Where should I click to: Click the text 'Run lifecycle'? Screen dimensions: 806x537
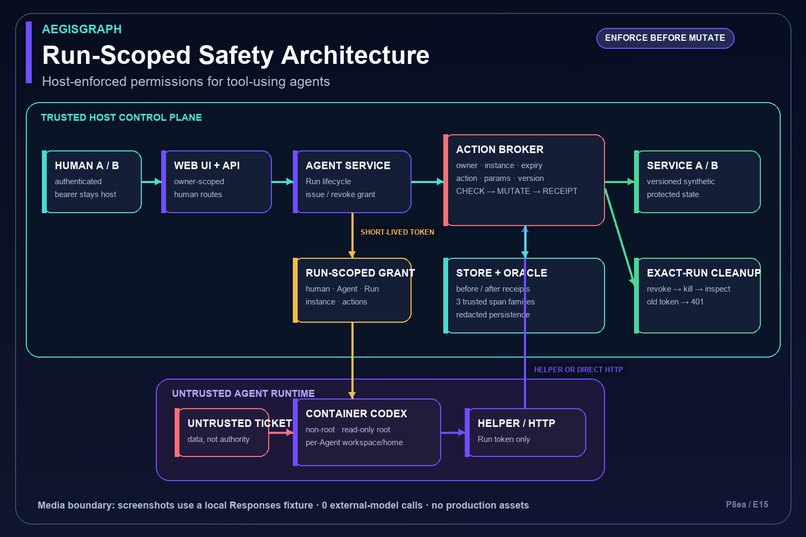click(x=328, y=181)
